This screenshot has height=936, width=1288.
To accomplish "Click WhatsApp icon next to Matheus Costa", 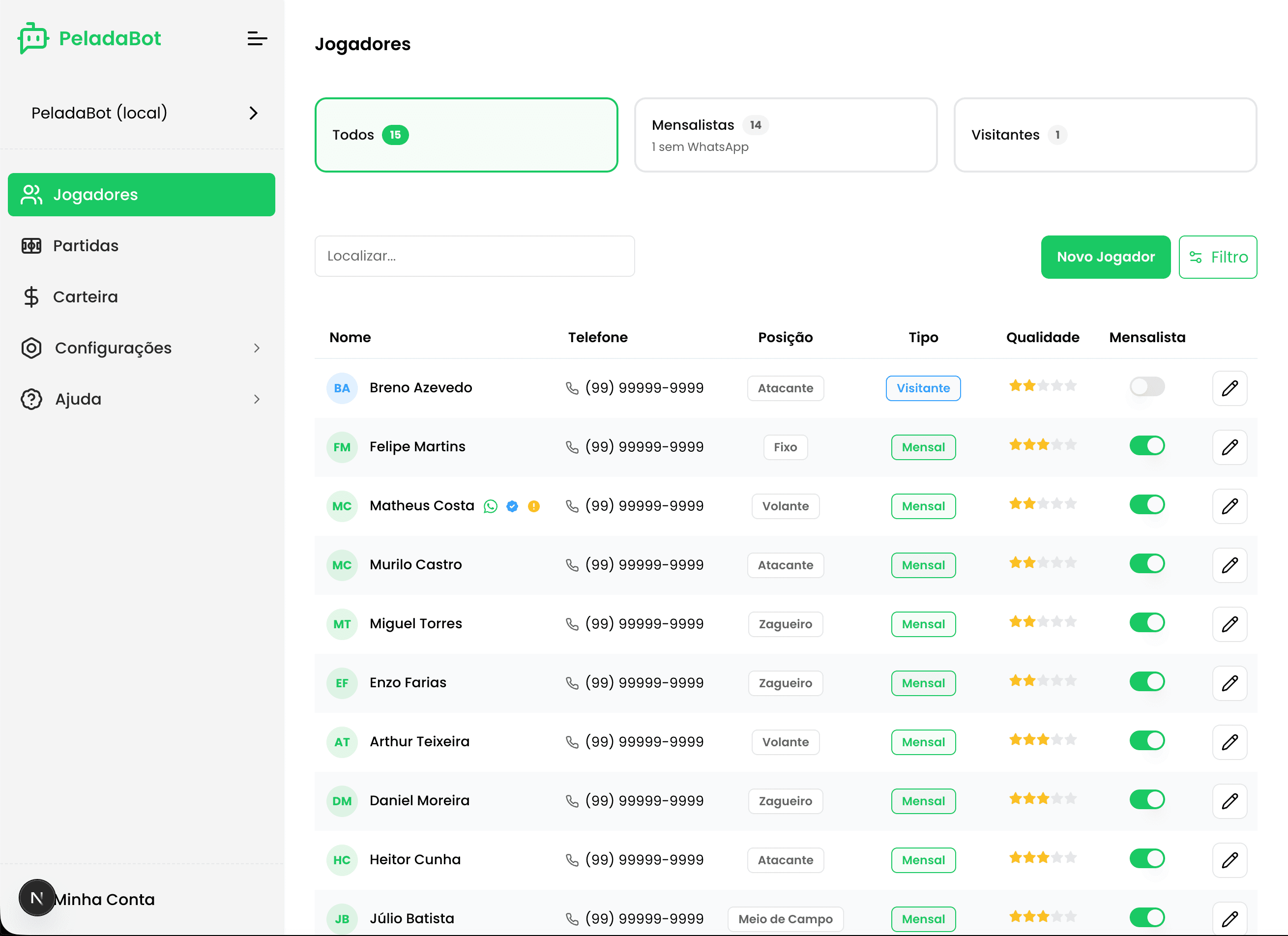I will pos(491,507).
